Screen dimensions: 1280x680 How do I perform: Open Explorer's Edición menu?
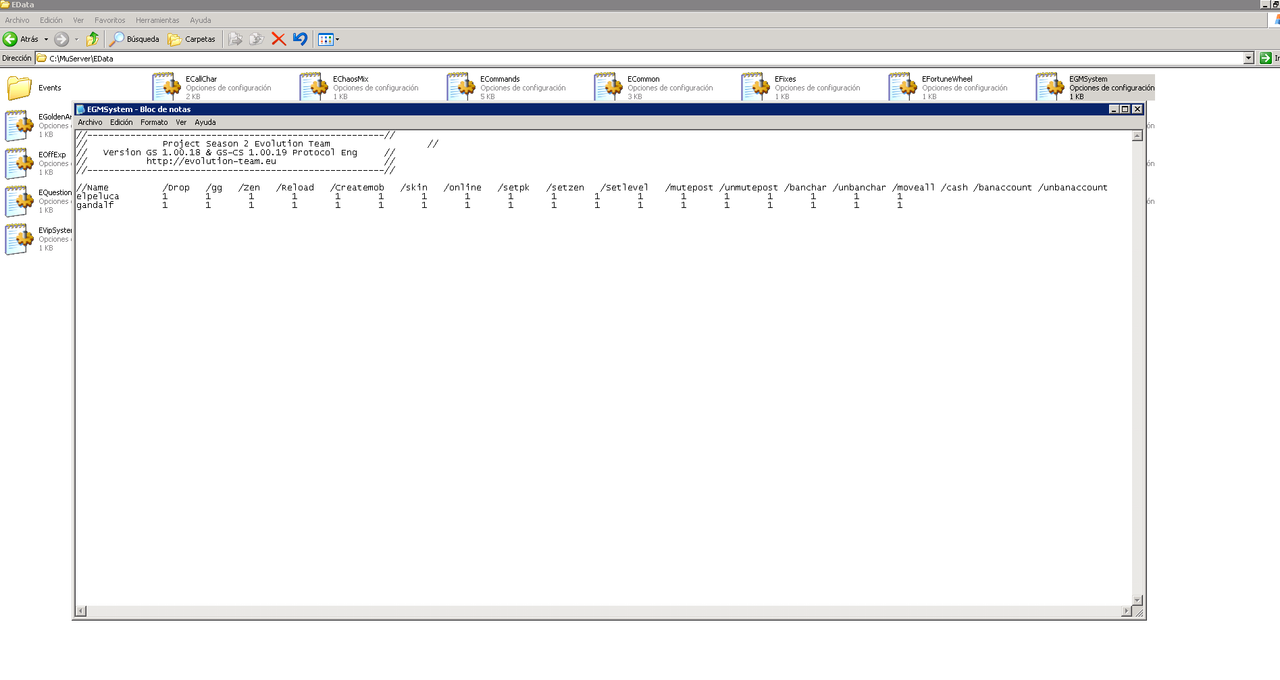(51, 20)
